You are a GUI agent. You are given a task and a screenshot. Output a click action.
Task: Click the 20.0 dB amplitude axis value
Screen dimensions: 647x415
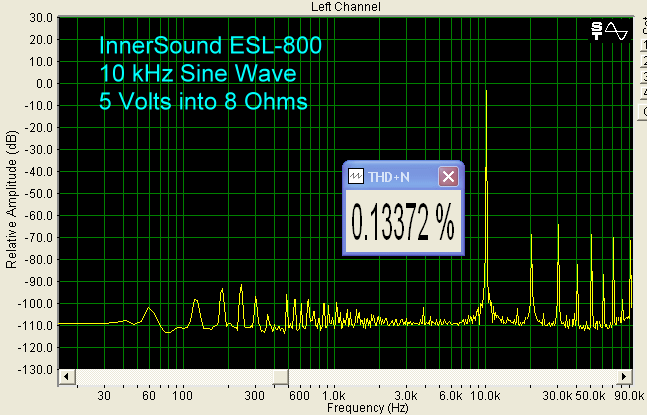[x=41, y=40]
